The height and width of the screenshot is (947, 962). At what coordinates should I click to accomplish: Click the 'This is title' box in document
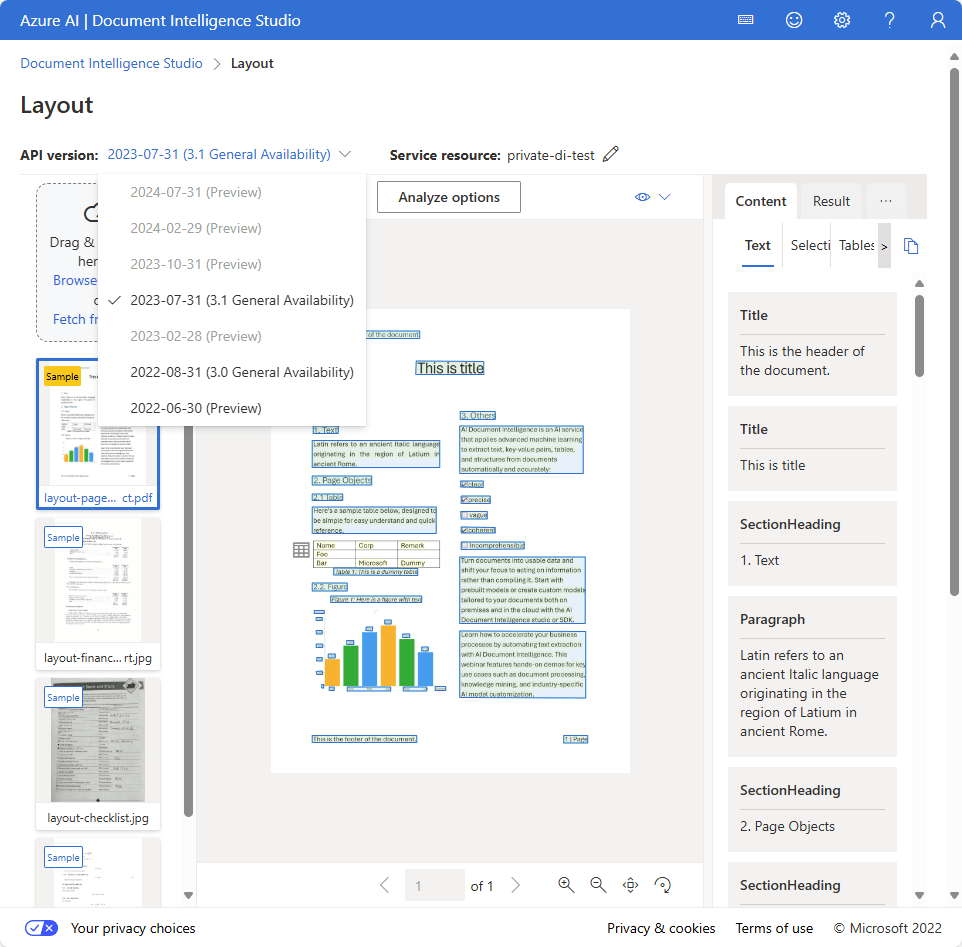coord(450,368)
